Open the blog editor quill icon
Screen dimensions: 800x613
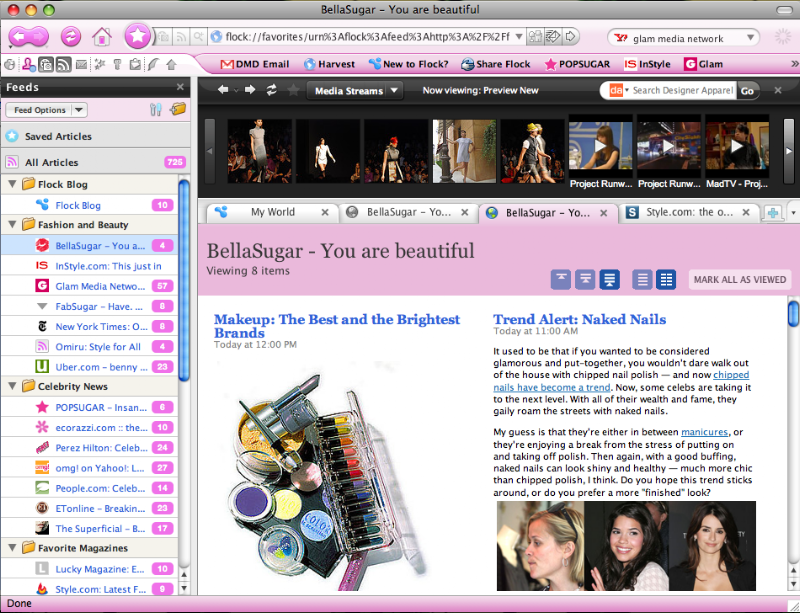point(153,64)
